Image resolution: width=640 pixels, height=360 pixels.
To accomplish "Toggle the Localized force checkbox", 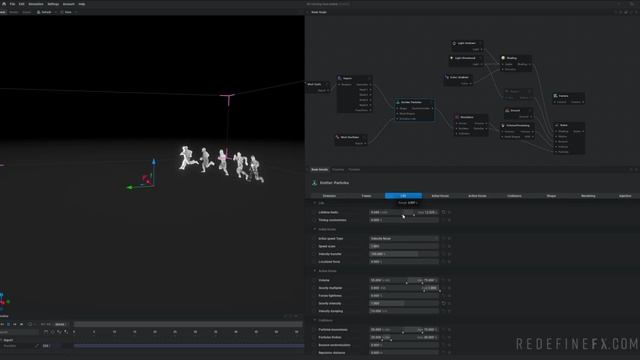I will (x=315, y=262).
